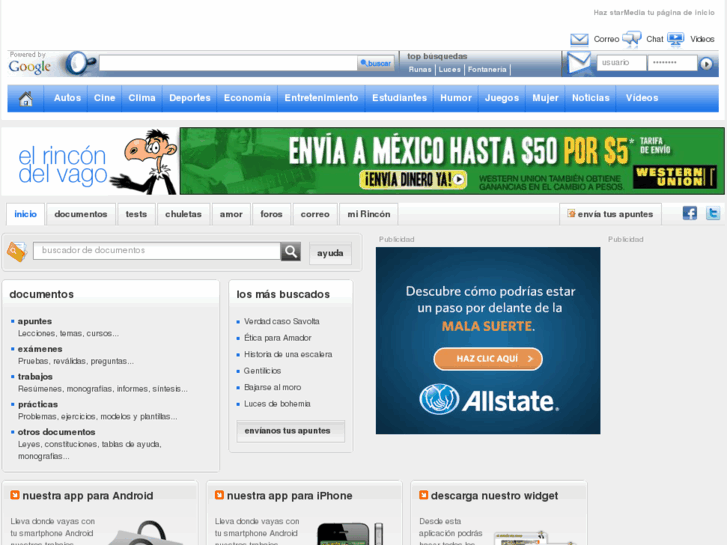Open Clima in the blue menu
The height and width of the screenshot is (545, 727).
[142, 98]
